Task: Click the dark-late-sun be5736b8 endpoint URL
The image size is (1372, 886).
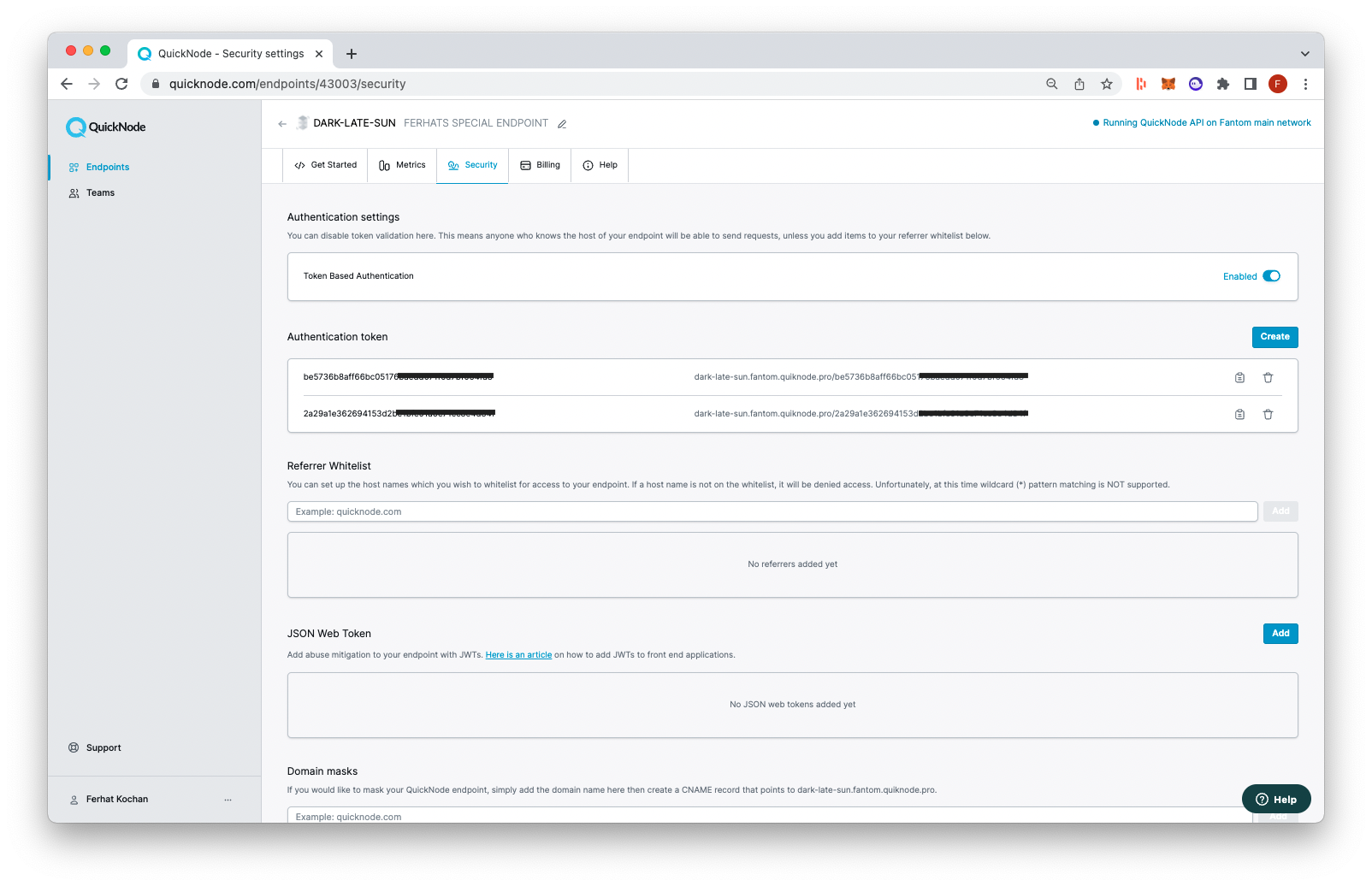Action: point(861,377)
